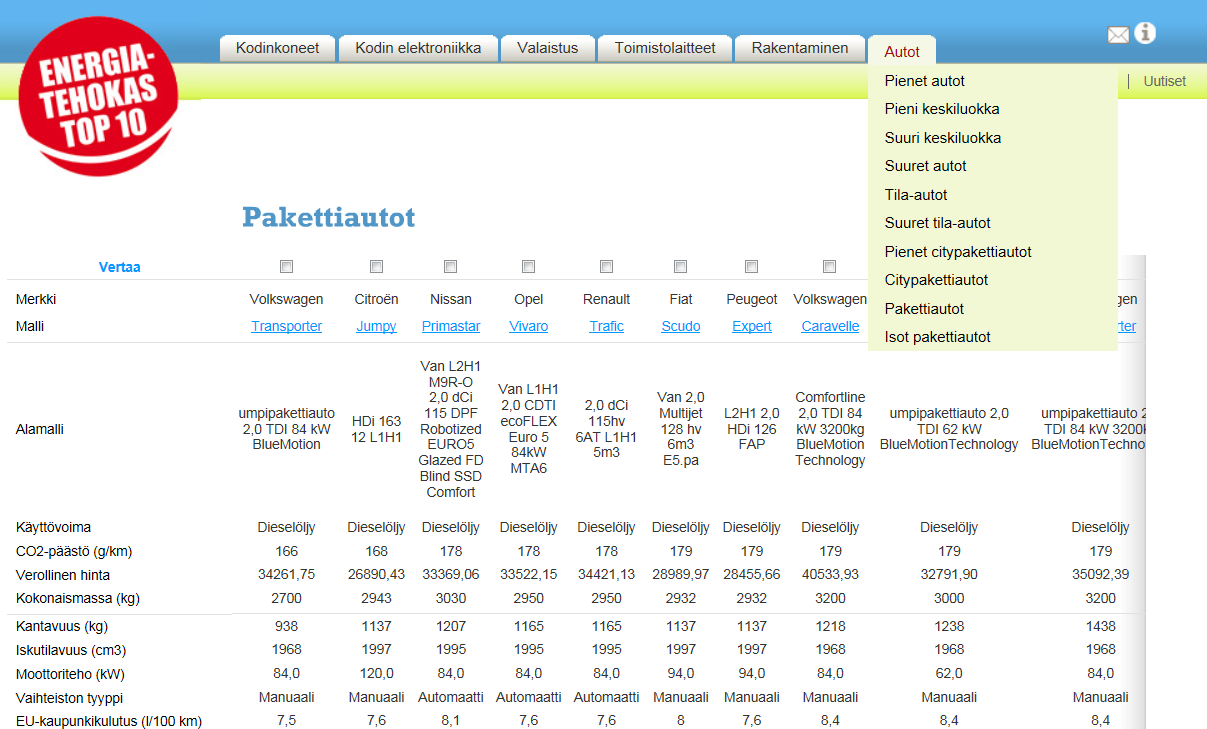Click the price value 34261,75
The image size is (1207, 729).
tap(287, 575)
